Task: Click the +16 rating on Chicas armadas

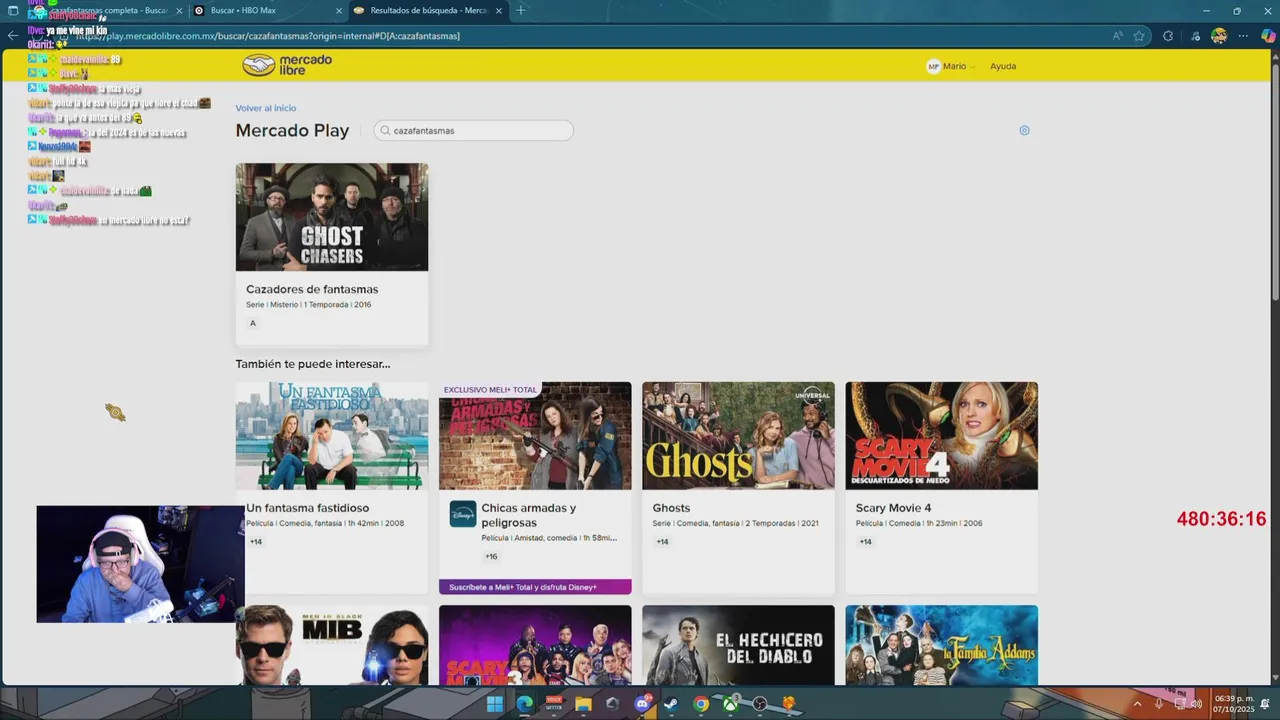Action: click(x=491, y=556)
